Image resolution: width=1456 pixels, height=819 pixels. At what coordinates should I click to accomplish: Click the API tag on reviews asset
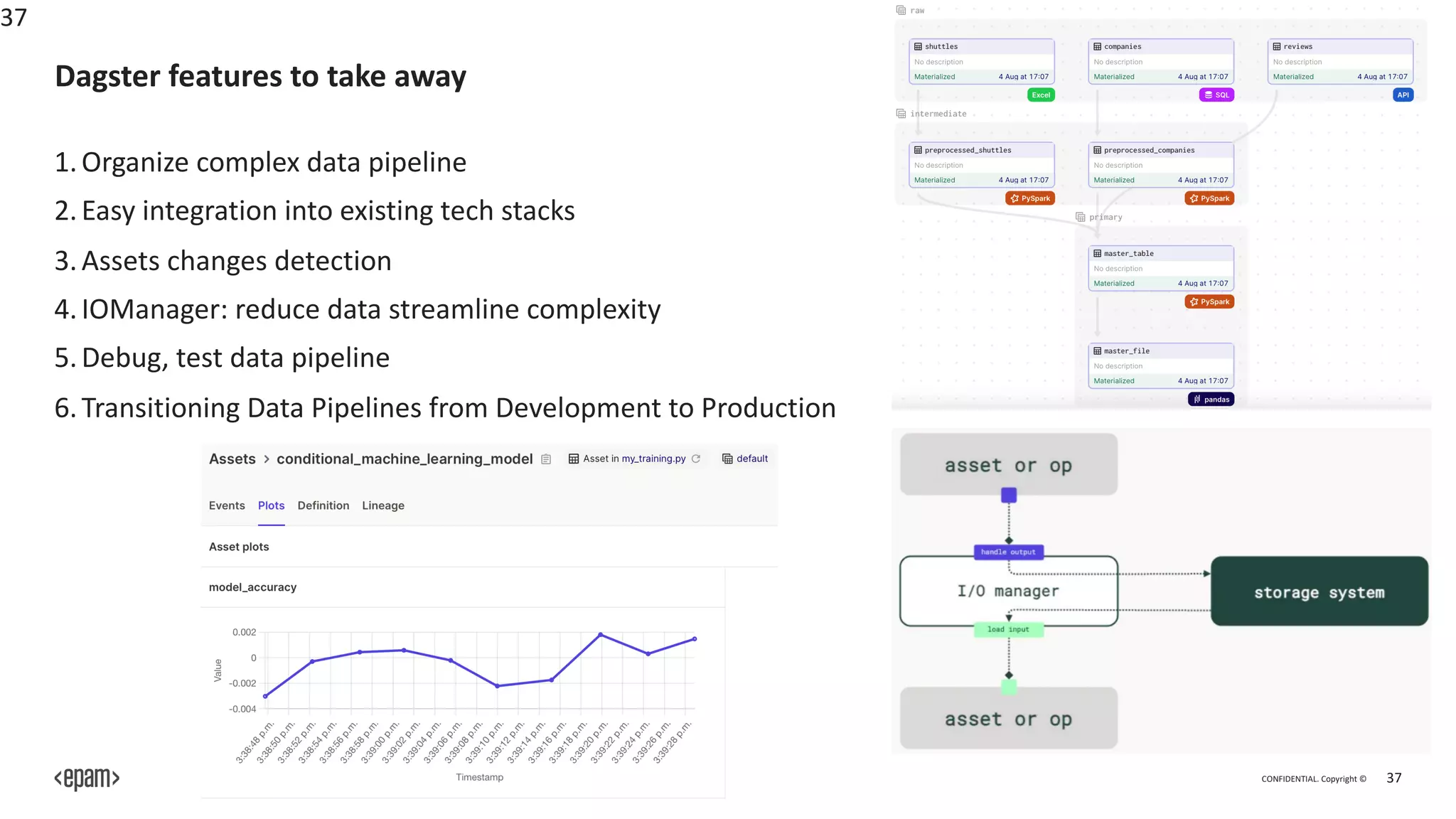(1403, 95)
